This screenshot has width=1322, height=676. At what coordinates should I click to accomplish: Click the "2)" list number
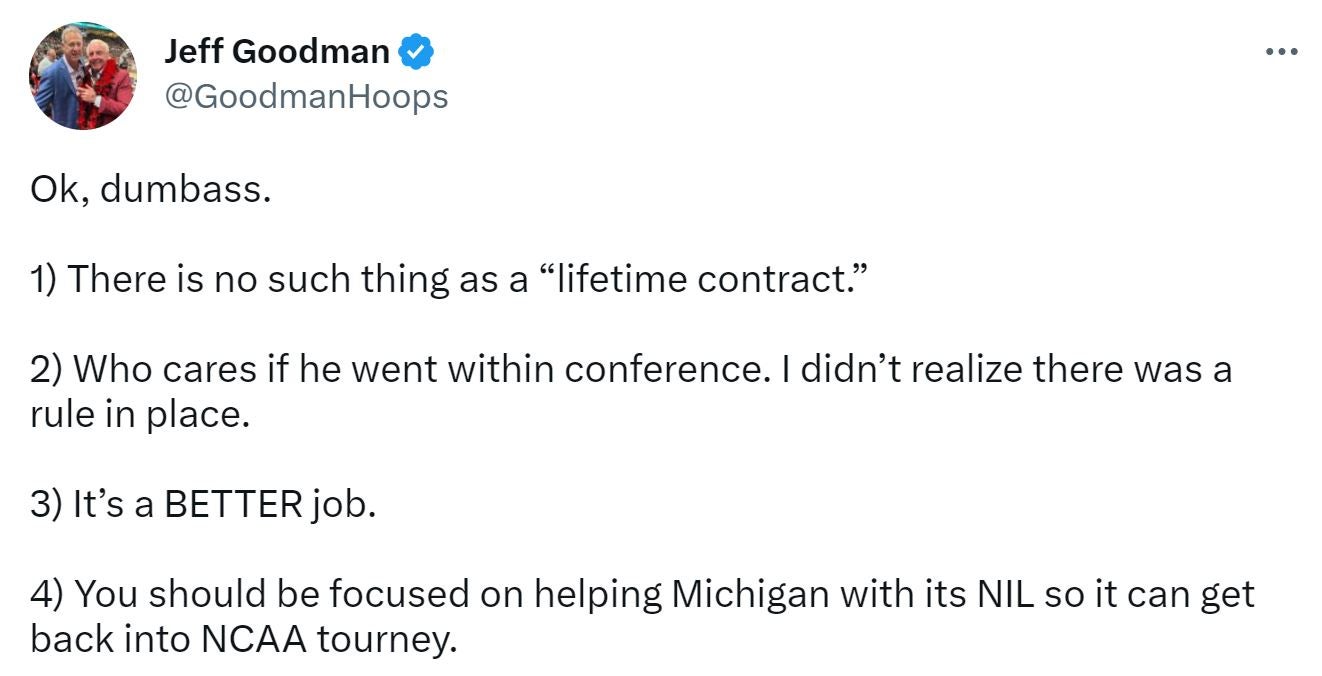pyautogui.click(x=48, y=369)
